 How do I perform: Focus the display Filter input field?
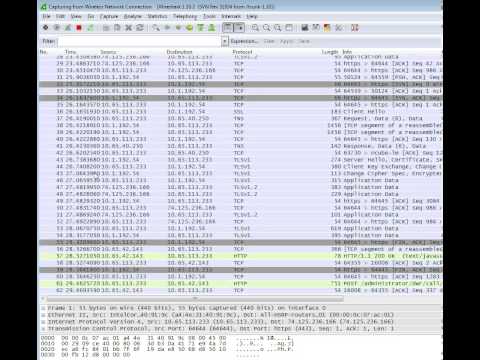[140, 41]
